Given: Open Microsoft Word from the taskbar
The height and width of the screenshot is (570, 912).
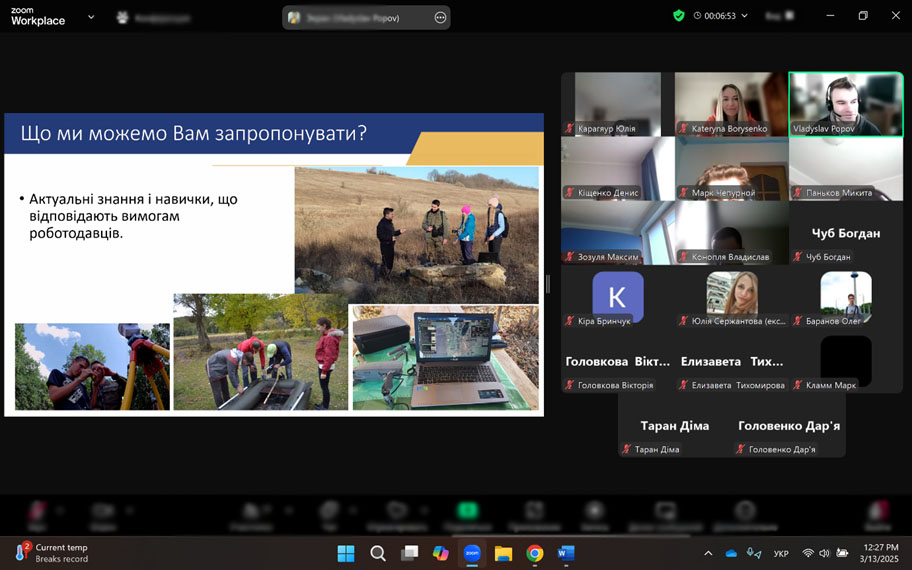Looking at the screenshot, I should click(x=566, y=553).
